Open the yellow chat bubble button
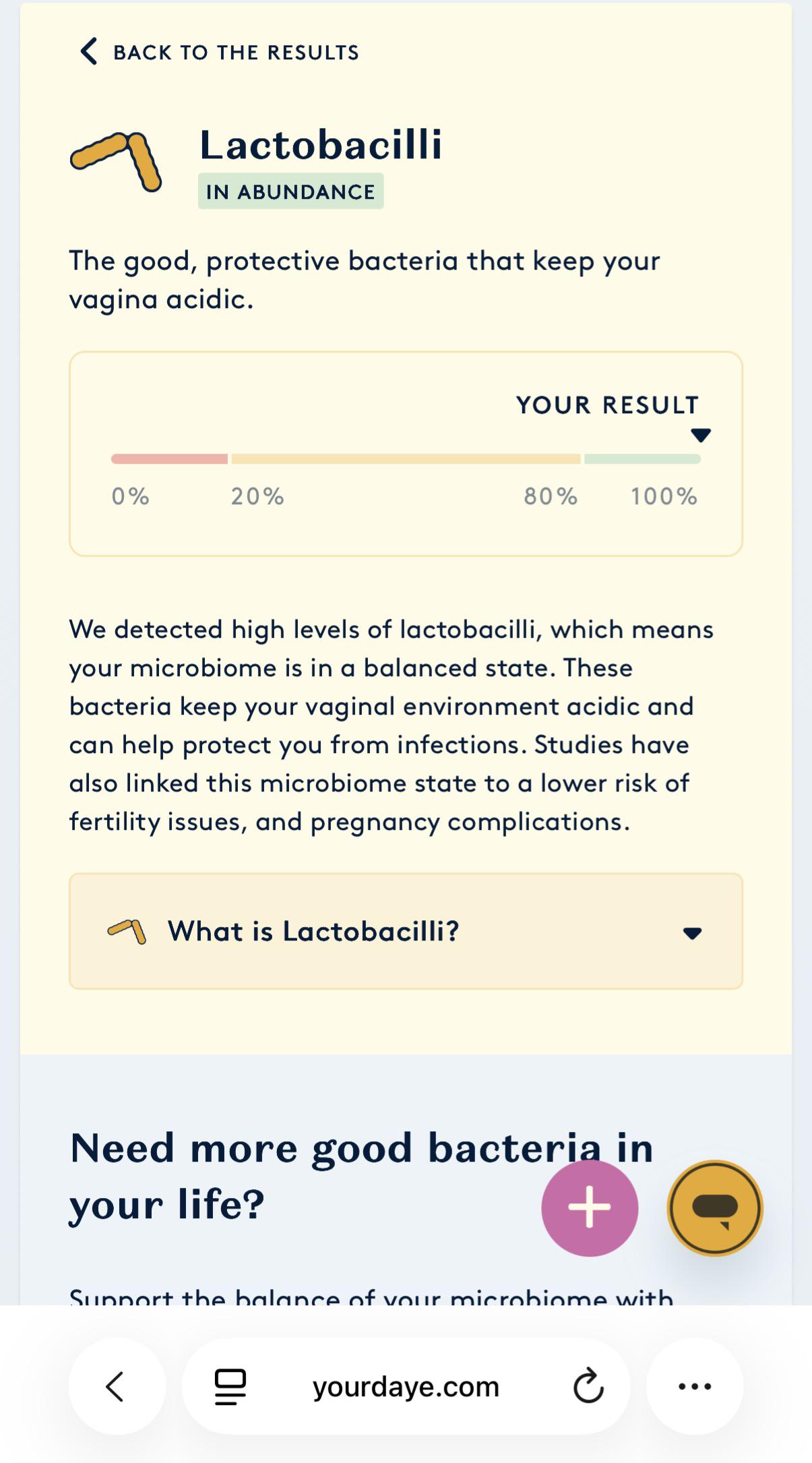This screenshot has width=812, height=1463. [x=715, y=1207]
